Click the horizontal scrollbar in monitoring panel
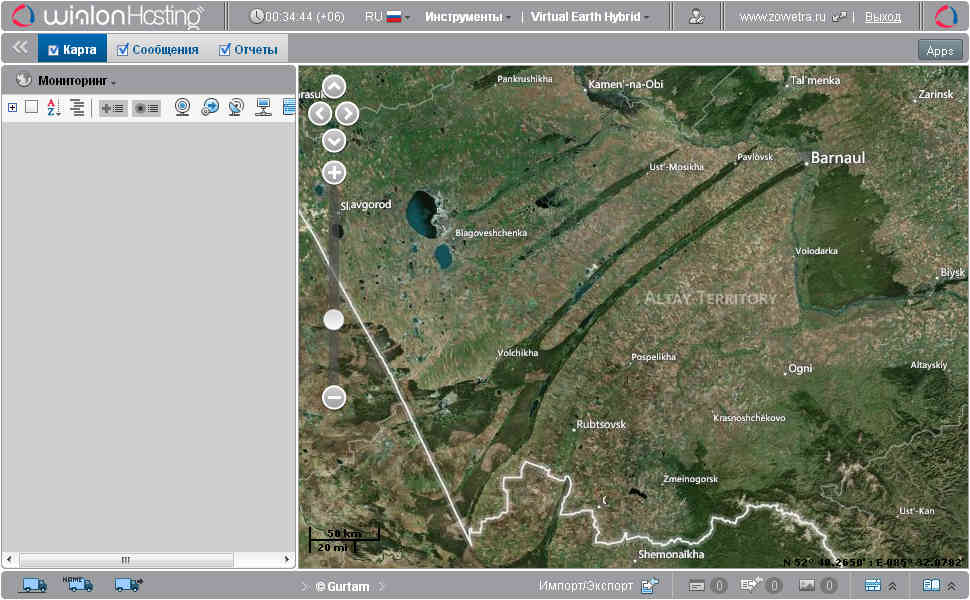 pos(126,560)
